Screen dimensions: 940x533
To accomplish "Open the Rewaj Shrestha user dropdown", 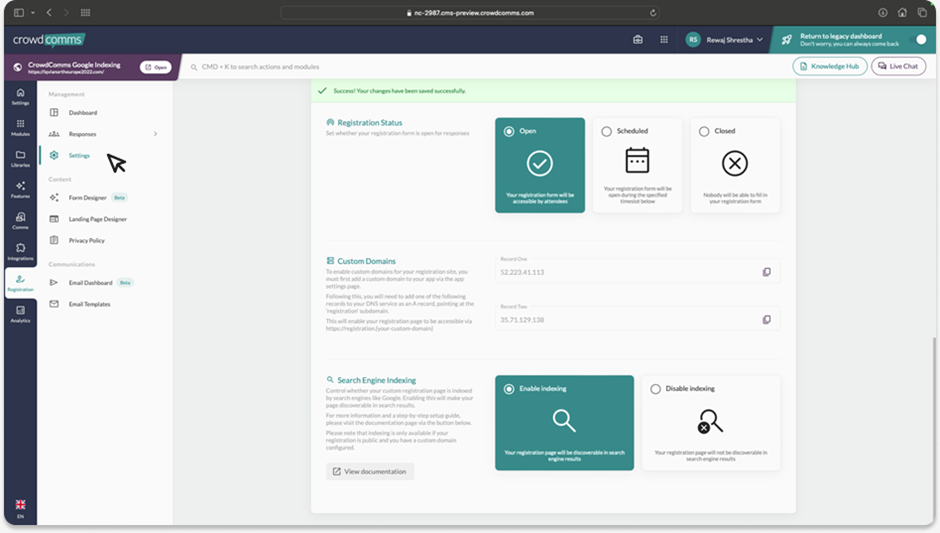I will point(725,40).
